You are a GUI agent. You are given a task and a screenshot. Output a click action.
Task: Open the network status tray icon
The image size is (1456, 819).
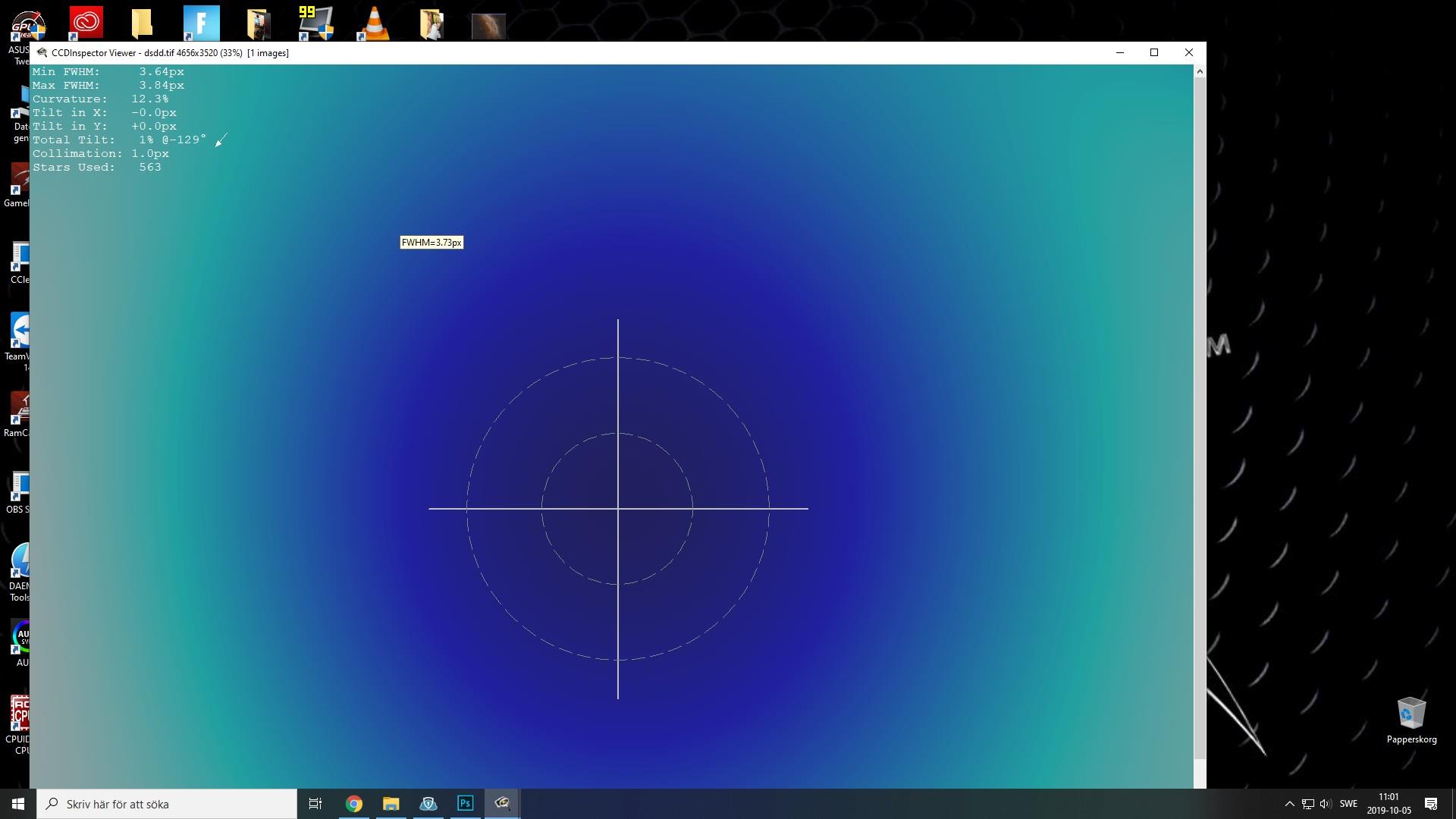(1308, 804)
